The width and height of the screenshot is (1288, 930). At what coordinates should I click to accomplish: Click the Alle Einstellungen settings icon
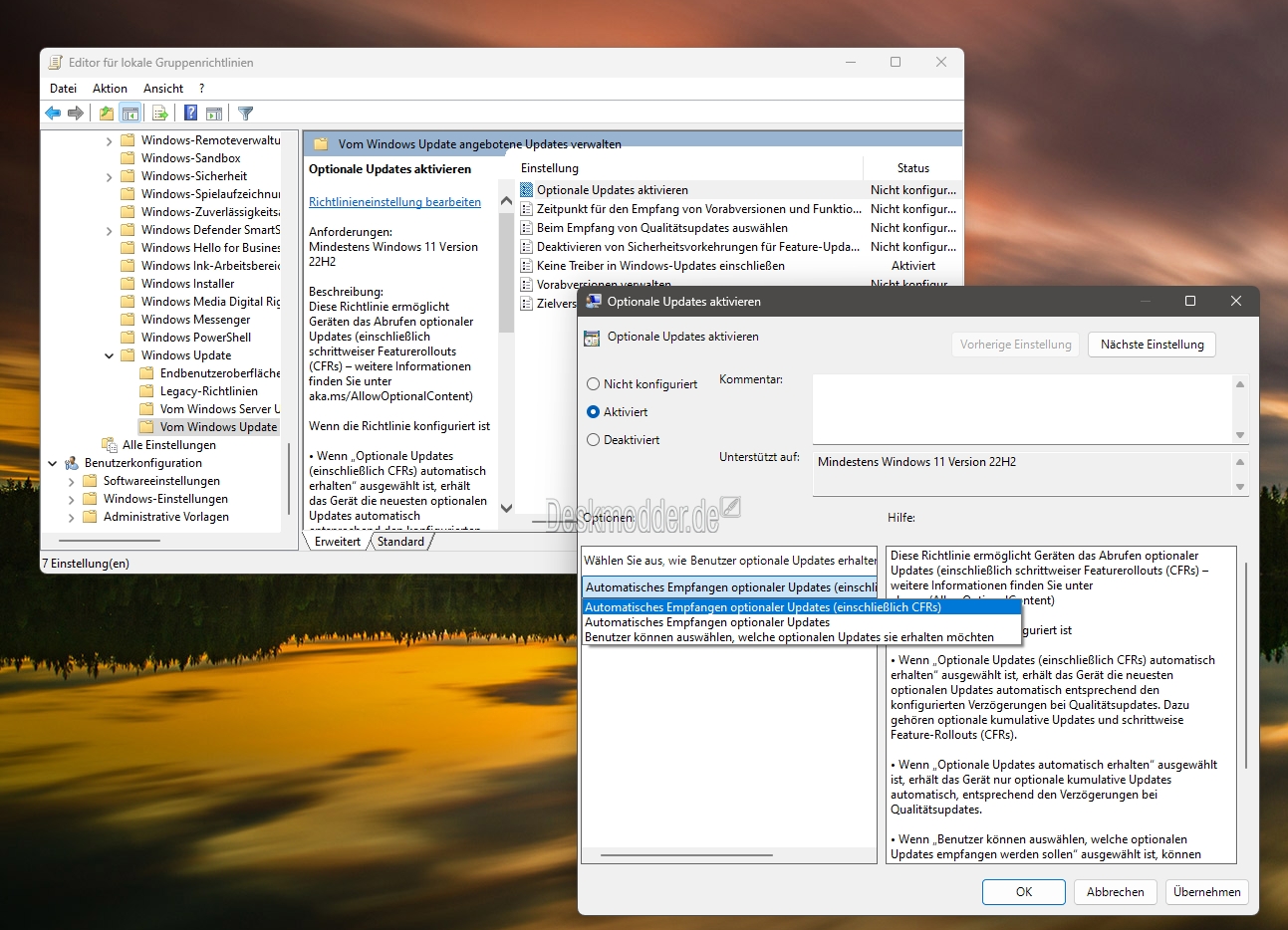tap(110, 445)
